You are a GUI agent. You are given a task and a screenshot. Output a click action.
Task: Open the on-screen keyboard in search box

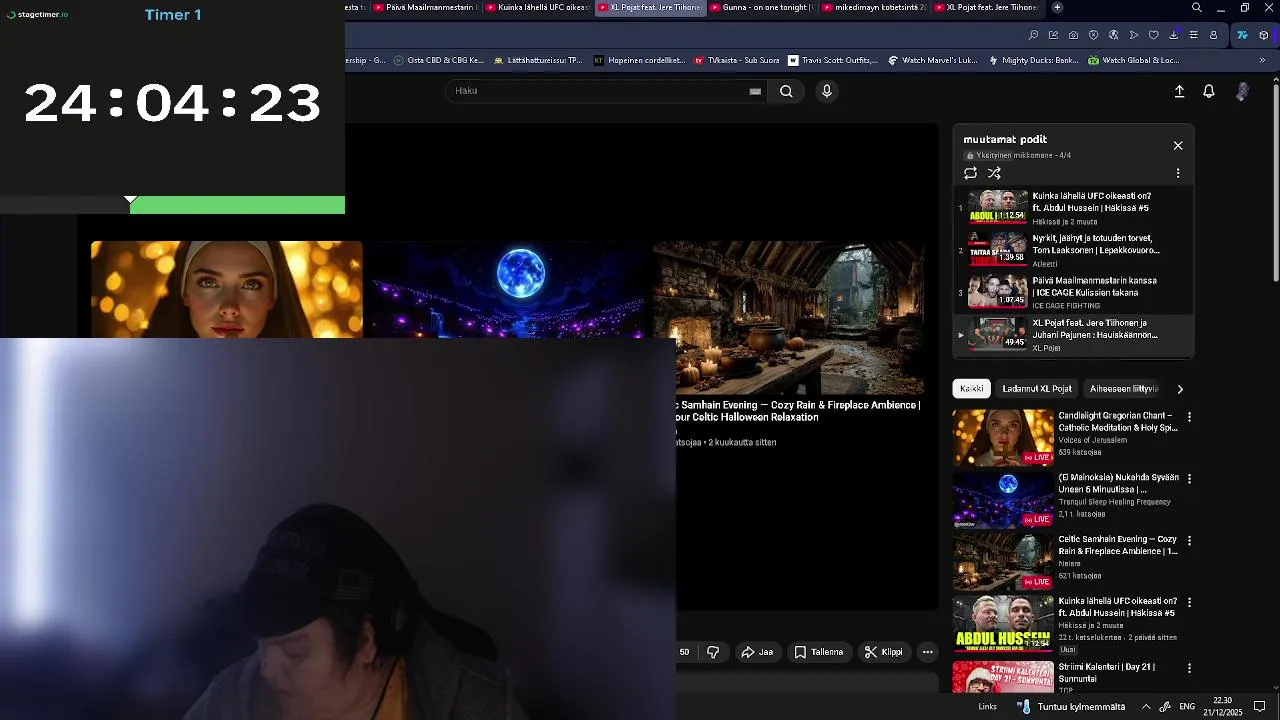click(755, 91)
